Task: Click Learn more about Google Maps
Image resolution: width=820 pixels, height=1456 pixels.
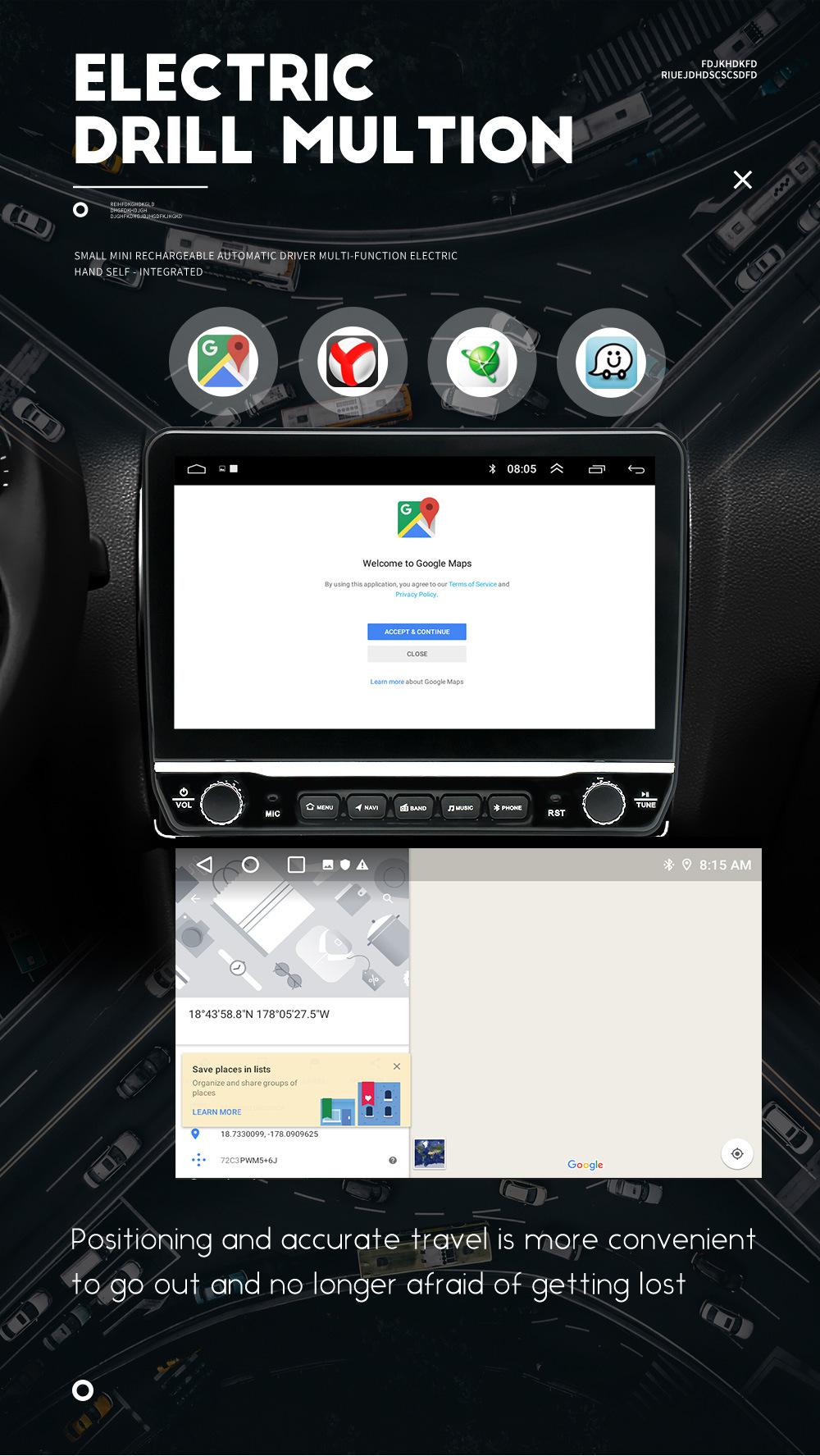Action: click(387, 682)
